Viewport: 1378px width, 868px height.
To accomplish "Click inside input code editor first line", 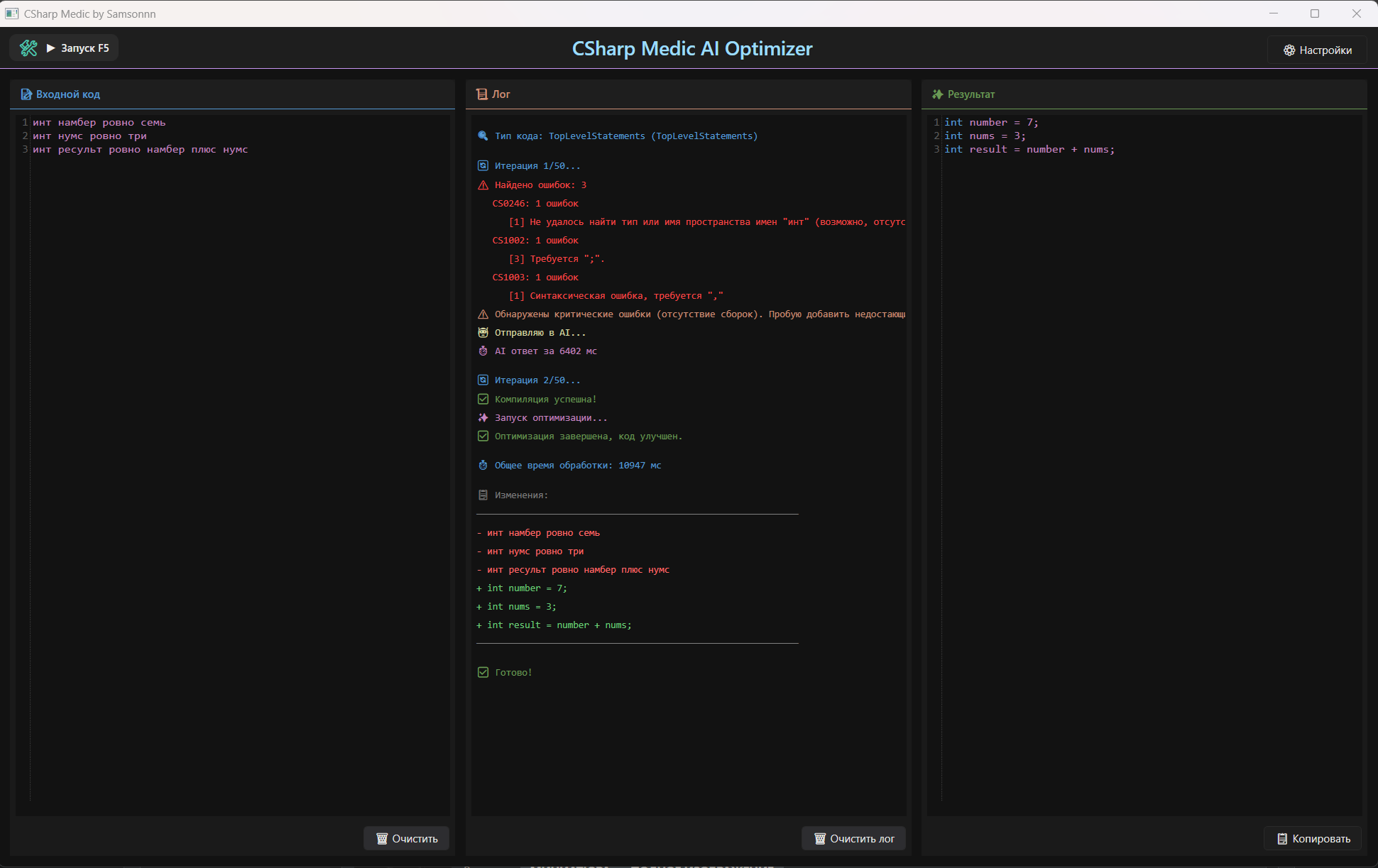I will 99,123.
